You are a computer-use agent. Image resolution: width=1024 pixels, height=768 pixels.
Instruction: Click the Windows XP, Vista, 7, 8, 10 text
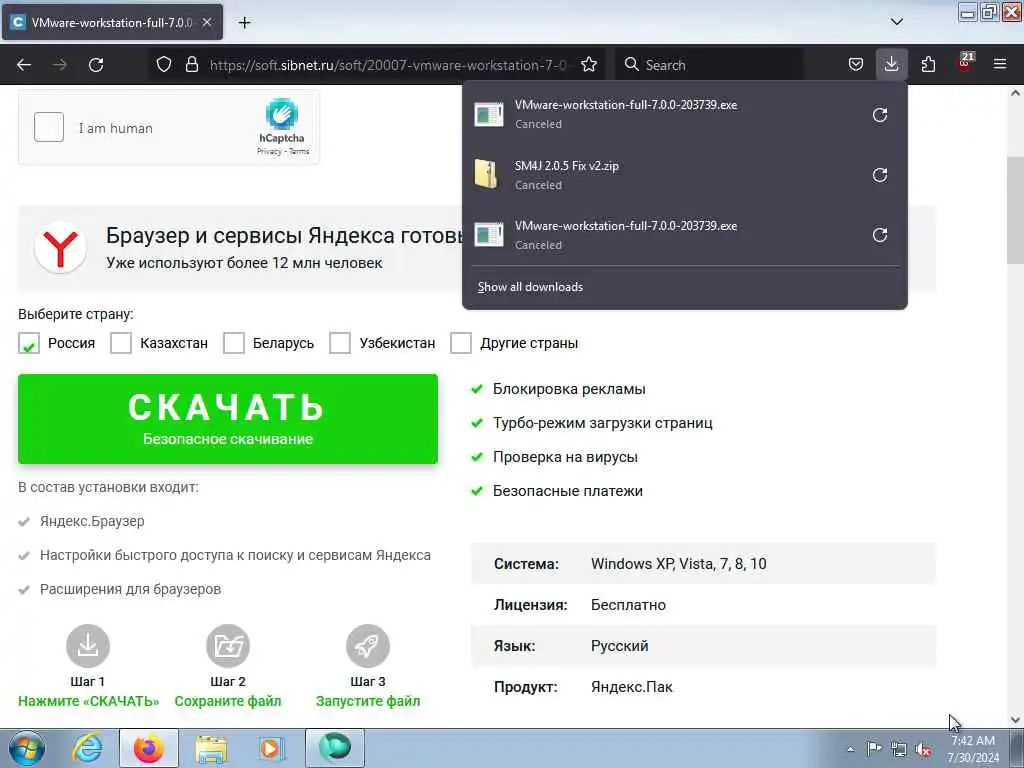coord(679,564)
